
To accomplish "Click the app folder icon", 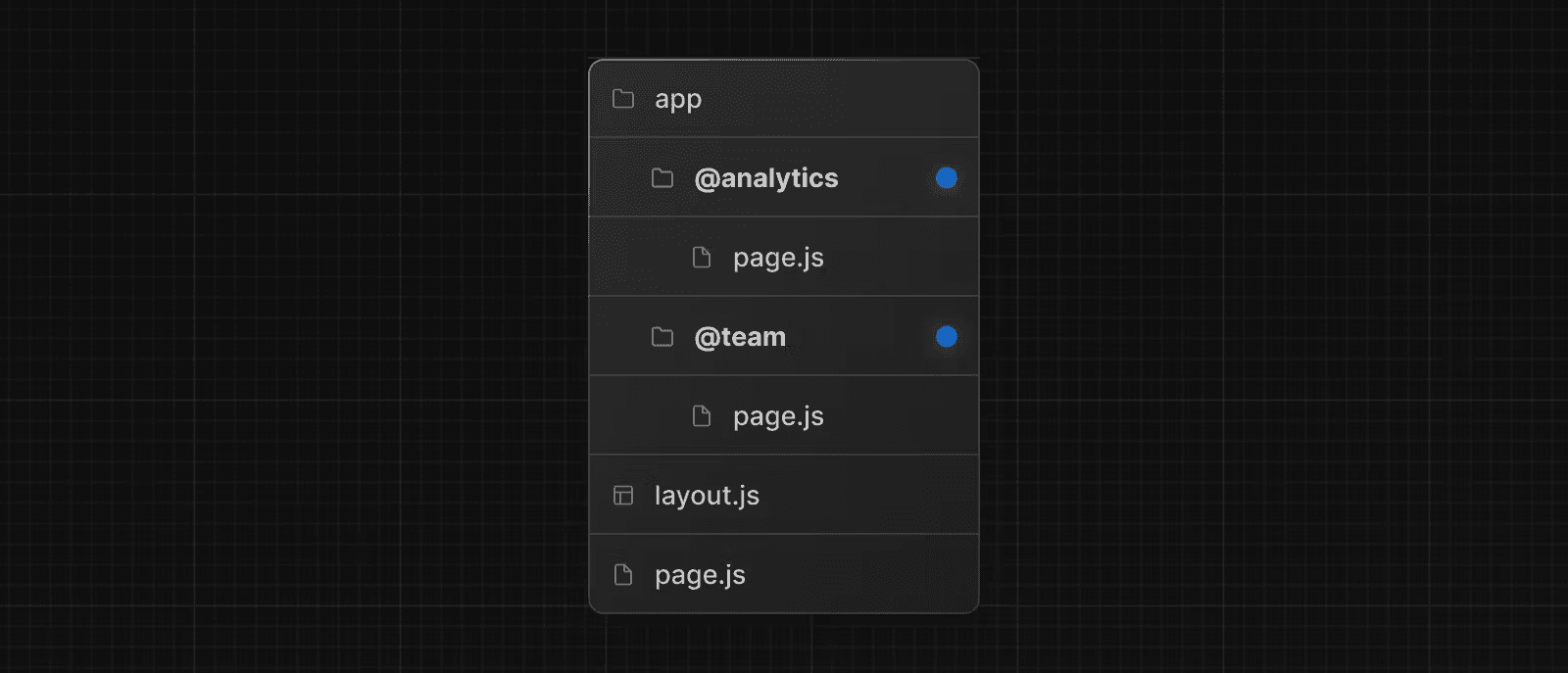I will [623, 99].
